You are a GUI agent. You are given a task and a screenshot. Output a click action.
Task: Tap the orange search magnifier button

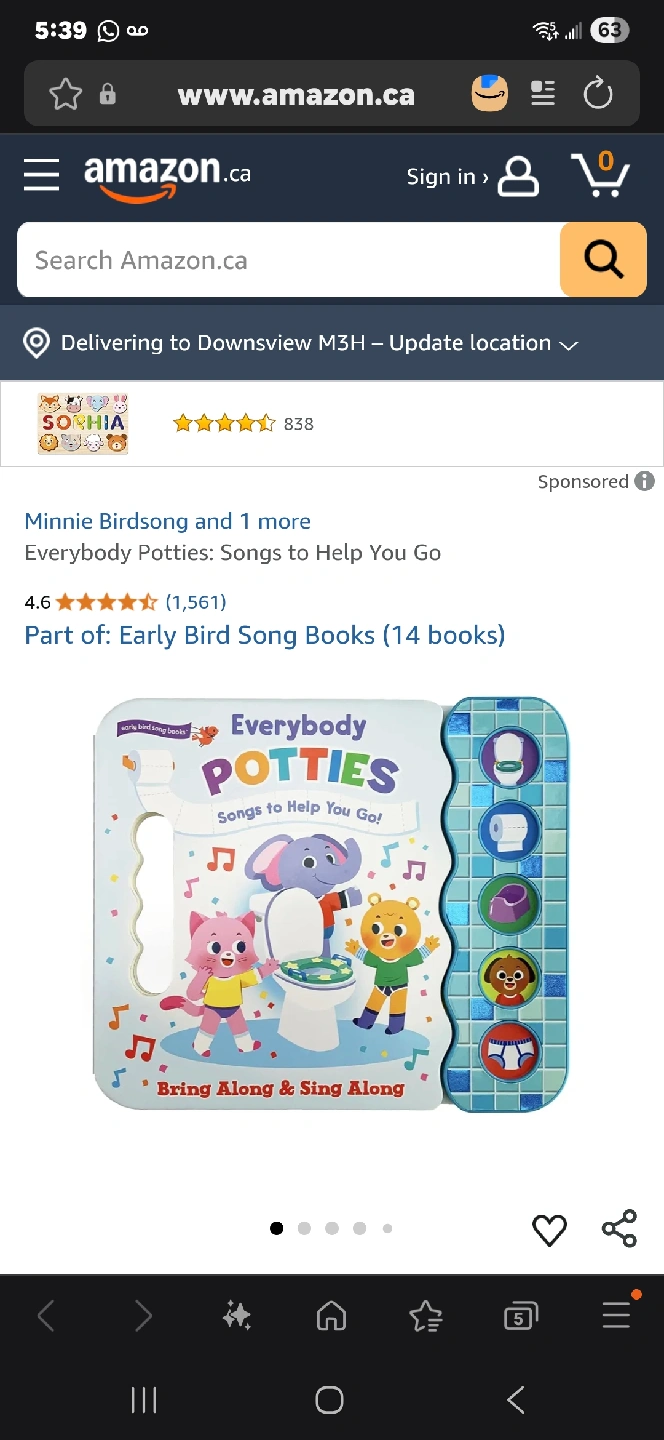[x=603, y=260]
